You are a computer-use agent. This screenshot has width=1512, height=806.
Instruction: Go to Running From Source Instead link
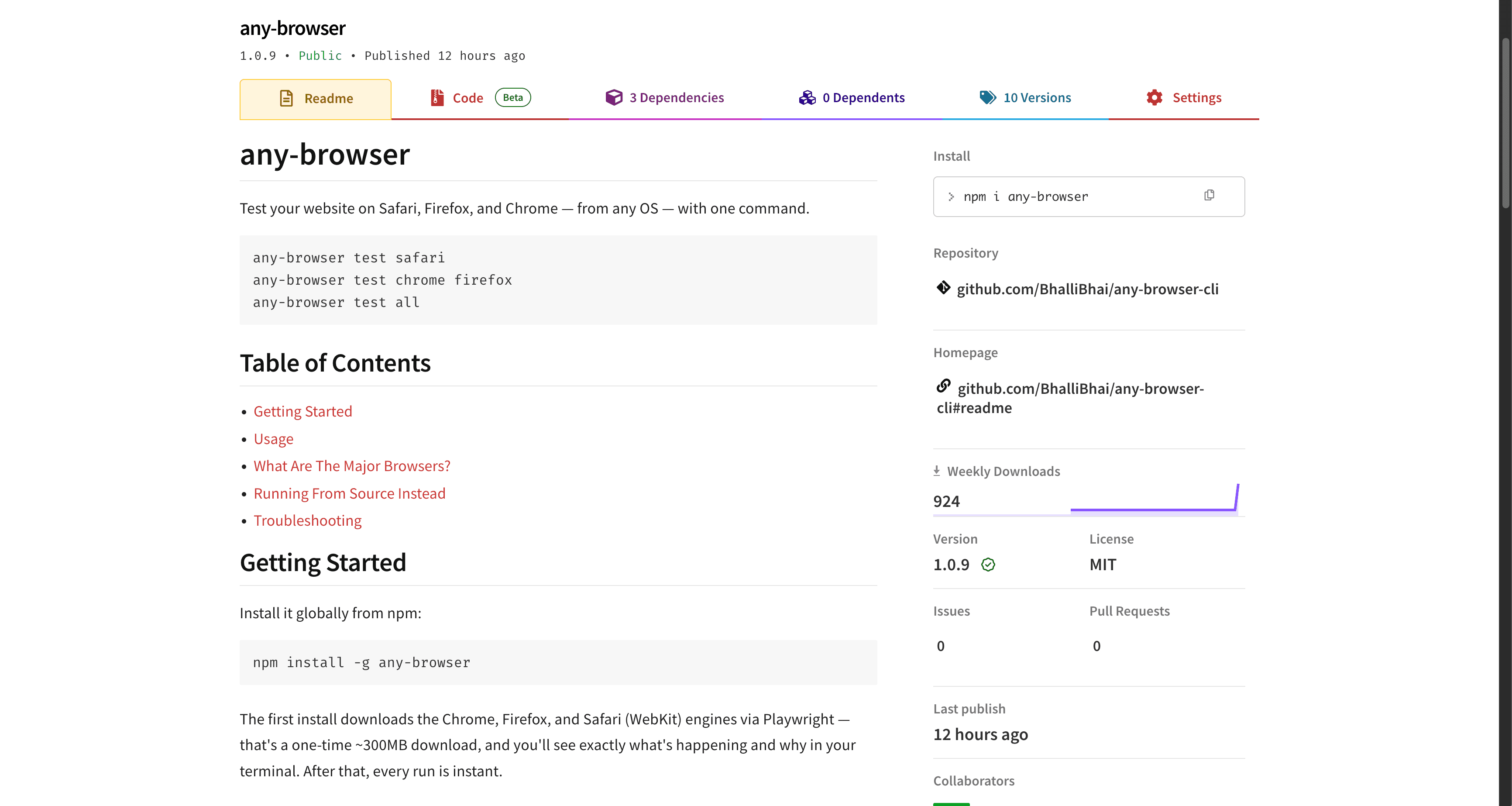pyautogui.click(x=349, y=494)
